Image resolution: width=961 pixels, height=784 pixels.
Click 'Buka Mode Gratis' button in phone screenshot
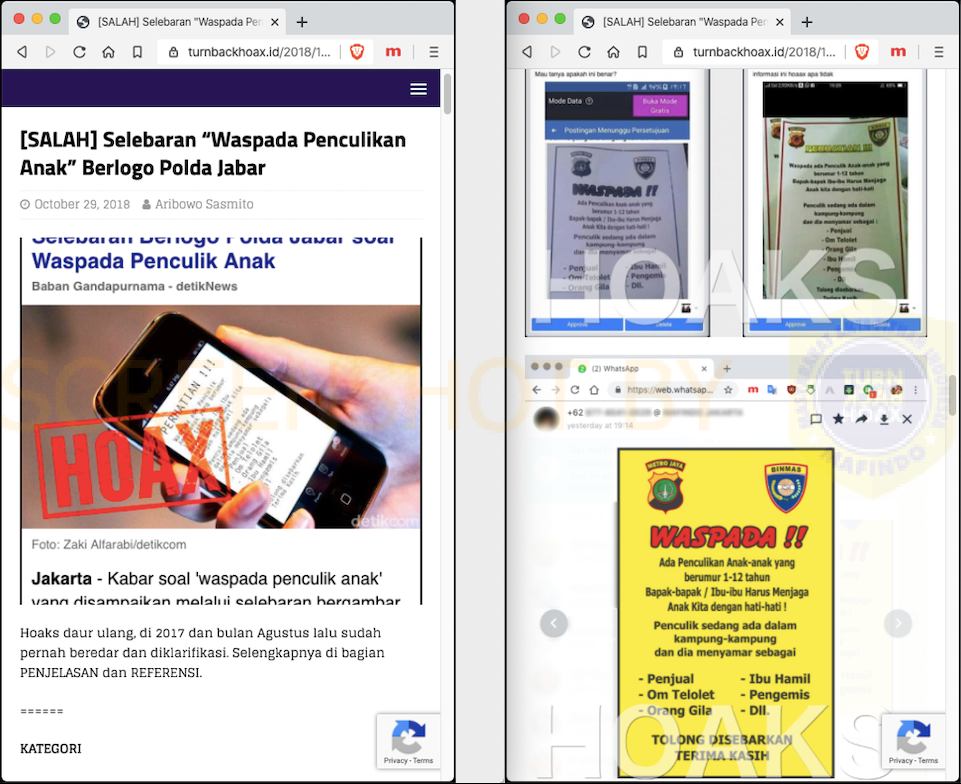(660, 105)
